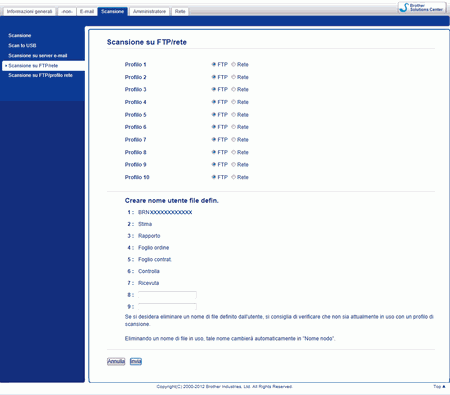Image resolution: width=450 pixels, height=395 pixels.
Task: Click the Annulla button
Action: point(116,361)
